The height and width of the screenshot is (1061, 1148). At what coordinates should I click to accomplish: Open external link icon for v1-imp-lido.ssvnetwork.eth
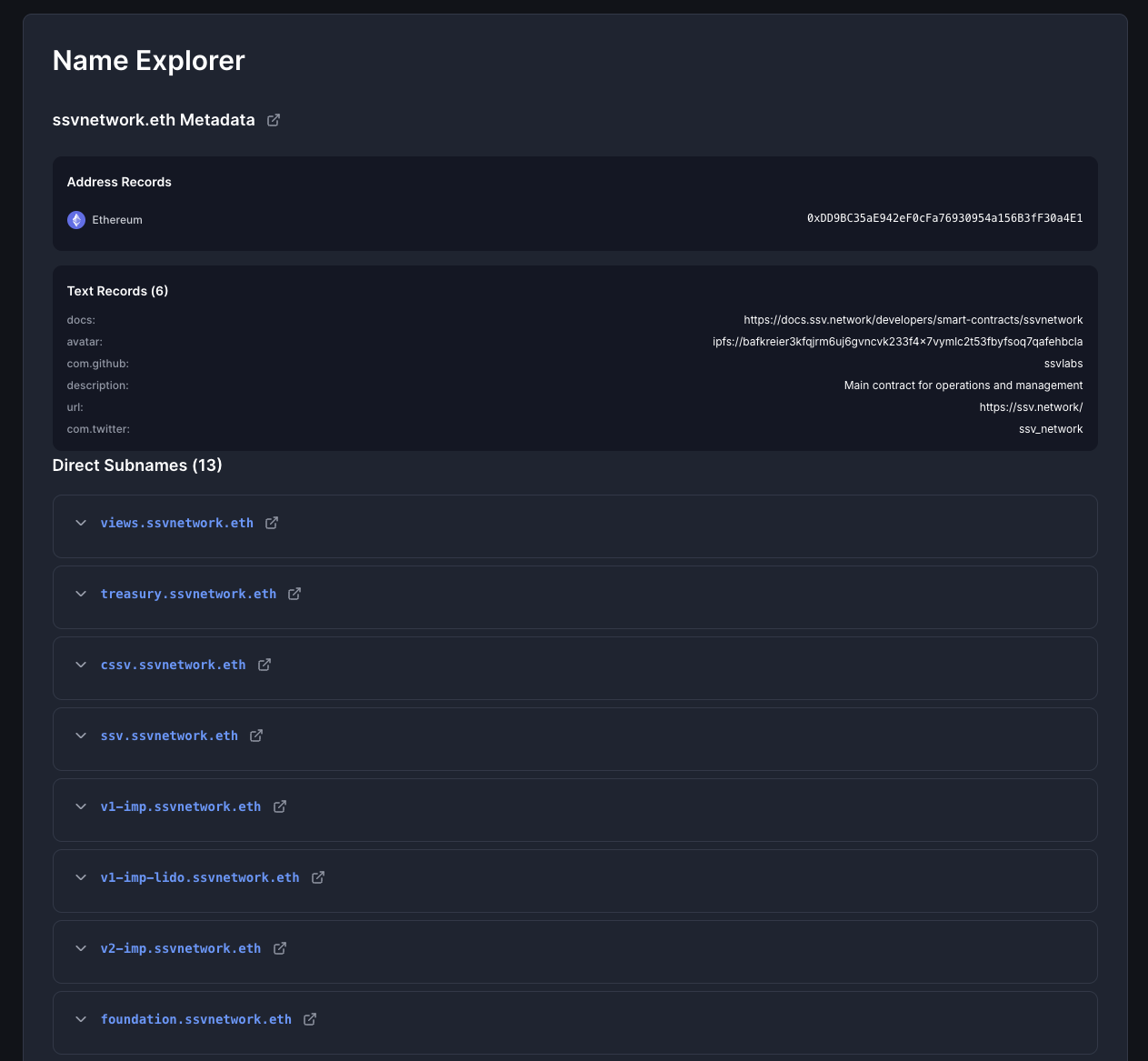(317, 877)
